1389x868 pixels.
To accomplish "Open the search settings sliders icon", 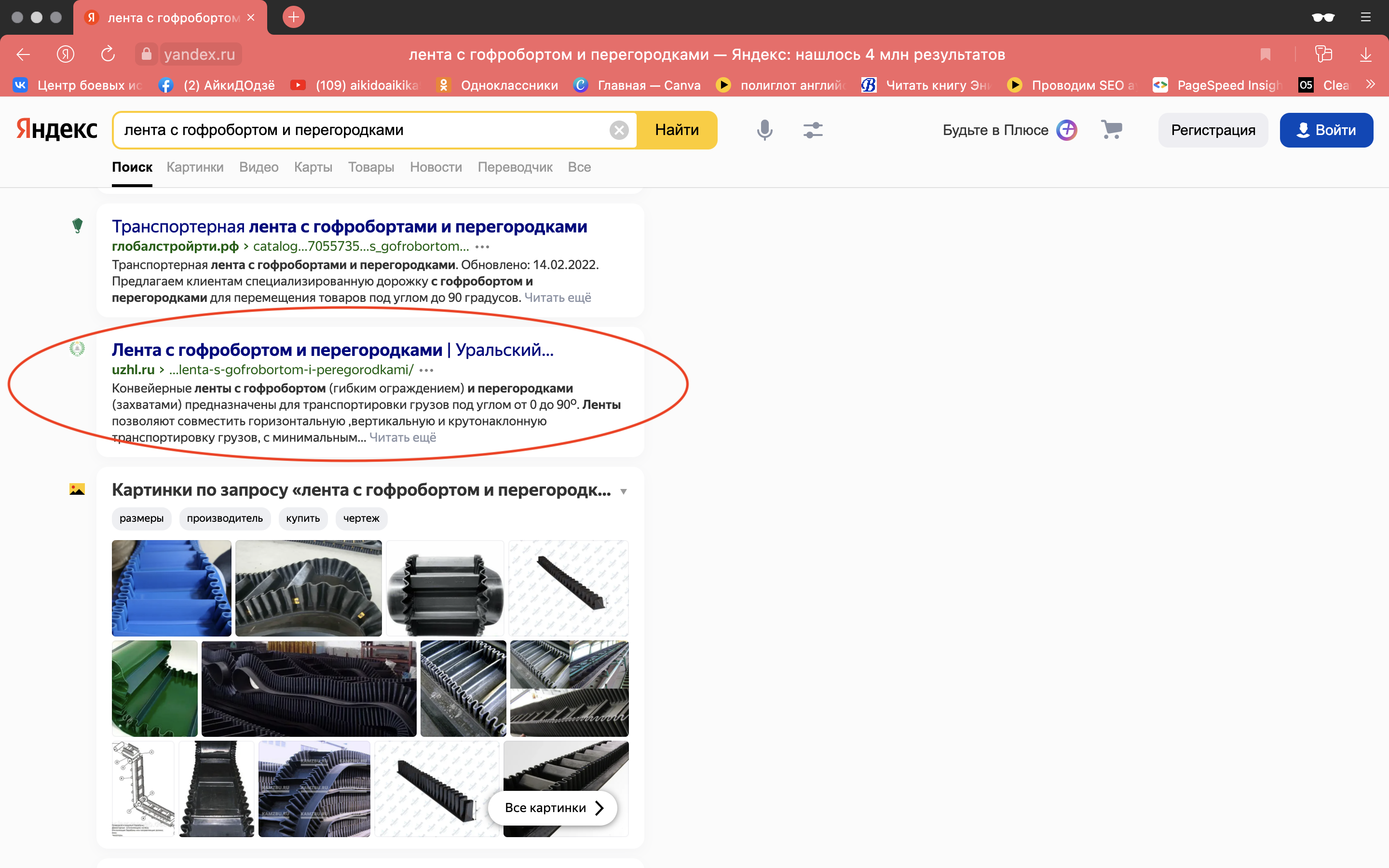I will point(813,130).
